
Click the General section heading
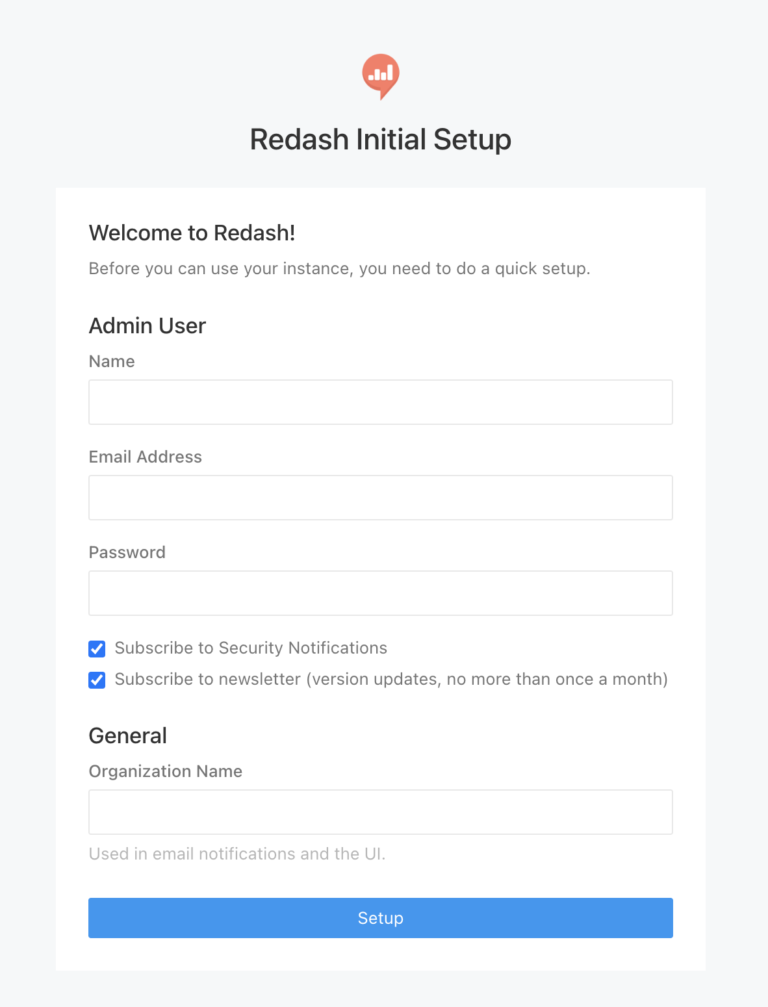pos(127,735)
